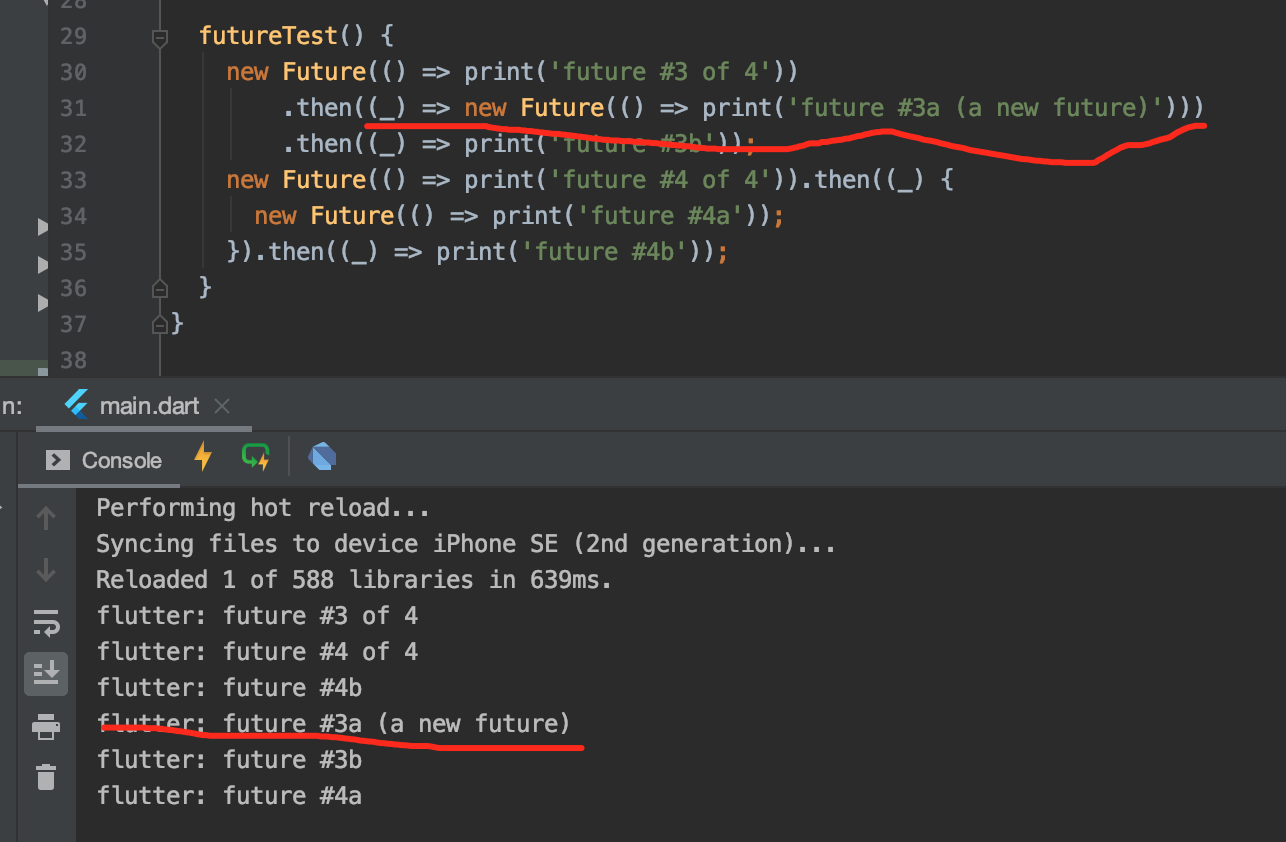Click the futureTest method name in code

point(269,36)
